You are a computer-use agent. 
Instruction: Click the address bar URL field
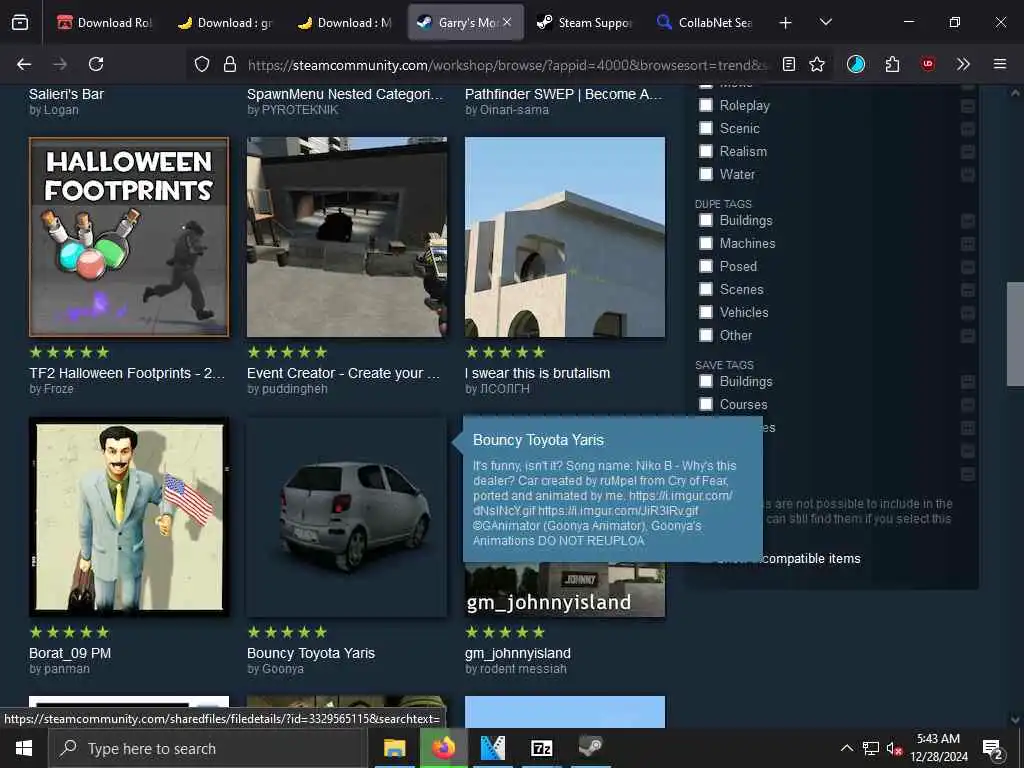(507, 65)
